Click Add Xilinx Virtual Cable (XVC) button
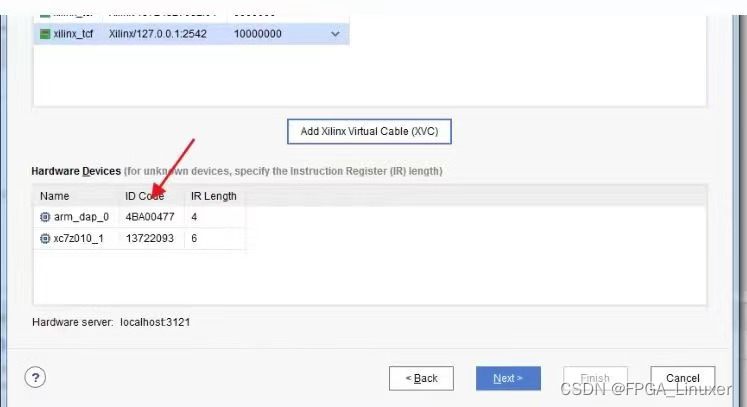 tap(369, 132)
